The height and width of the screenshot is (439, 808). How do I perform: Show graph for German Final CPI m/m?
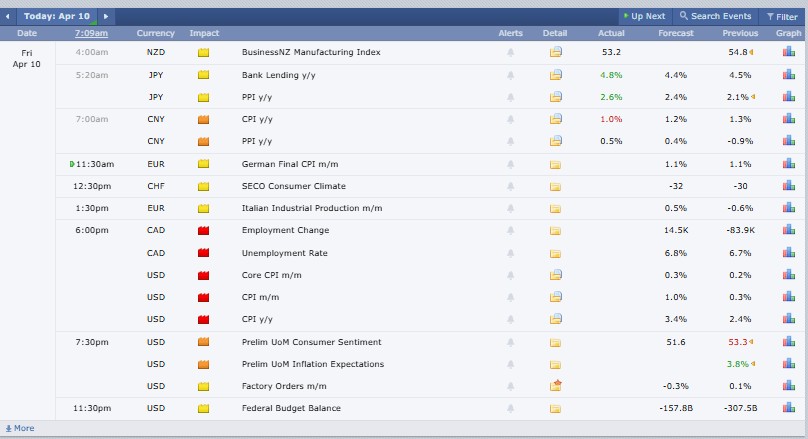coord(788,164)
